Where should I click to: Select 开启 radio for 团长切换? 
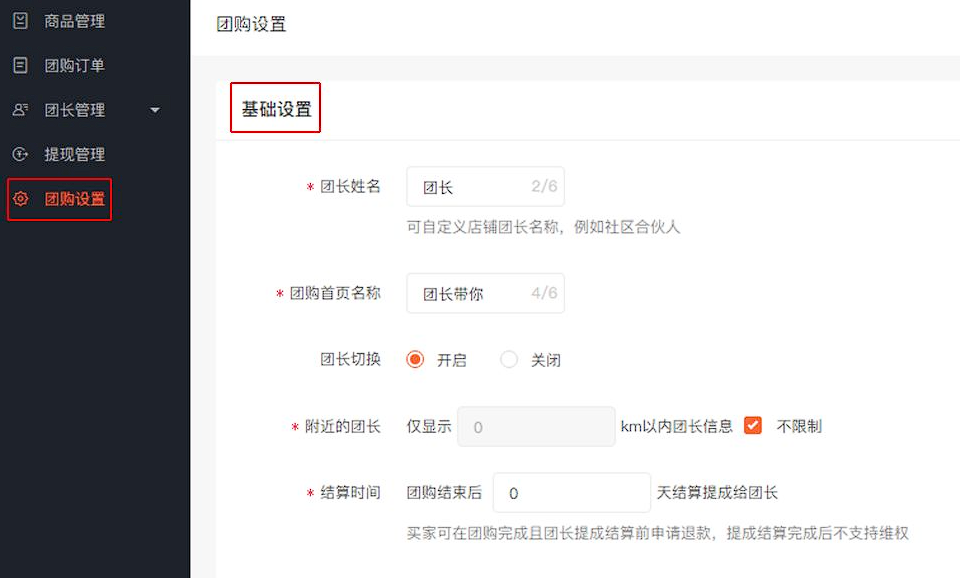415,359
